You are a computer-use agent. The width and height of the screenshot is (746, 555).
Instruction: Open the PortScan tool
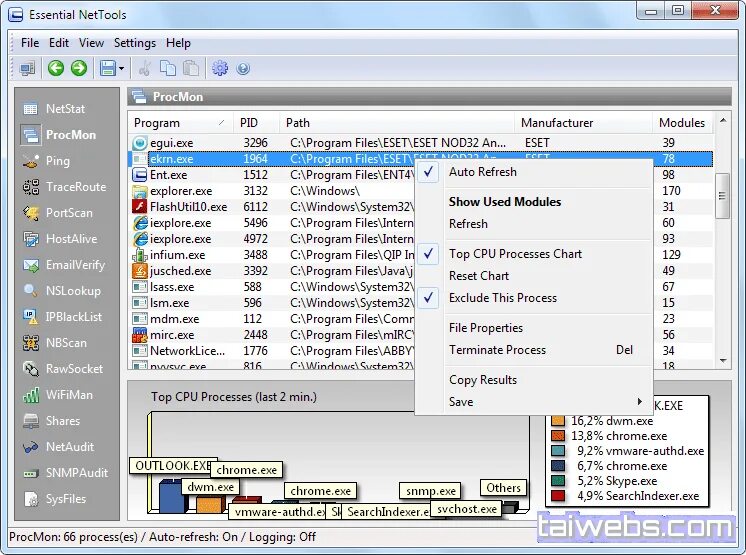coord(58,213)
